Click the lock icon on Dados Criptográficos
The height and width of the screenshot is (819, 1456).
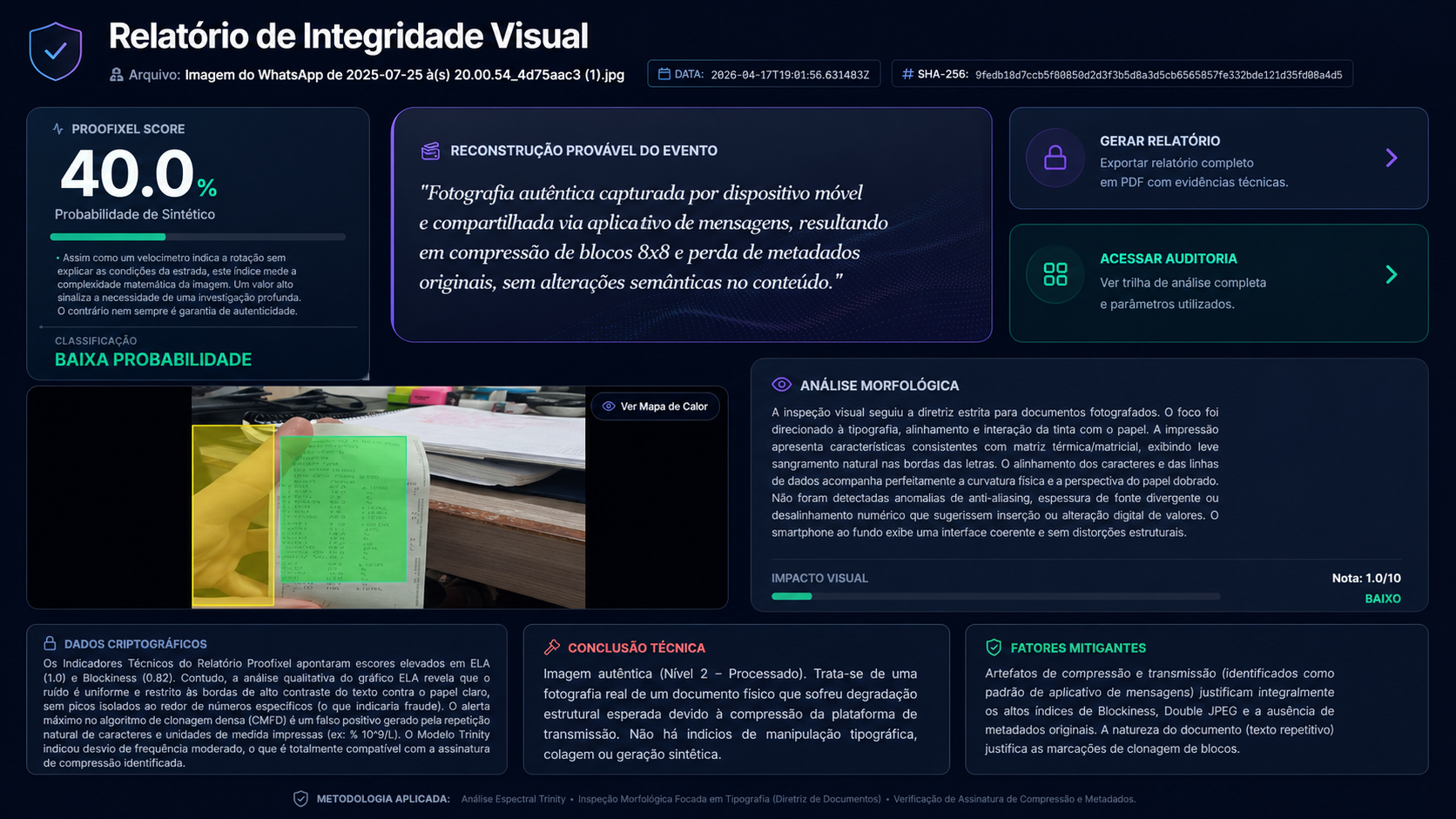[50, 644]
